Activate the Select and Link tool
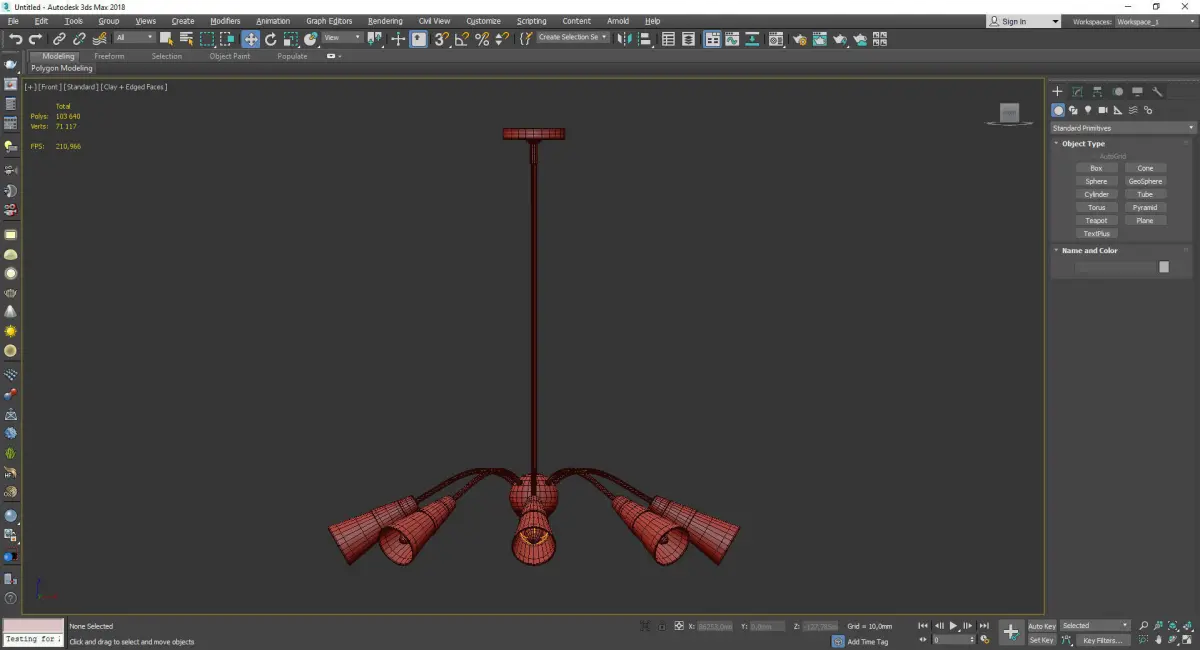Viewport: 1200px width, 650px height. point(59,39)
